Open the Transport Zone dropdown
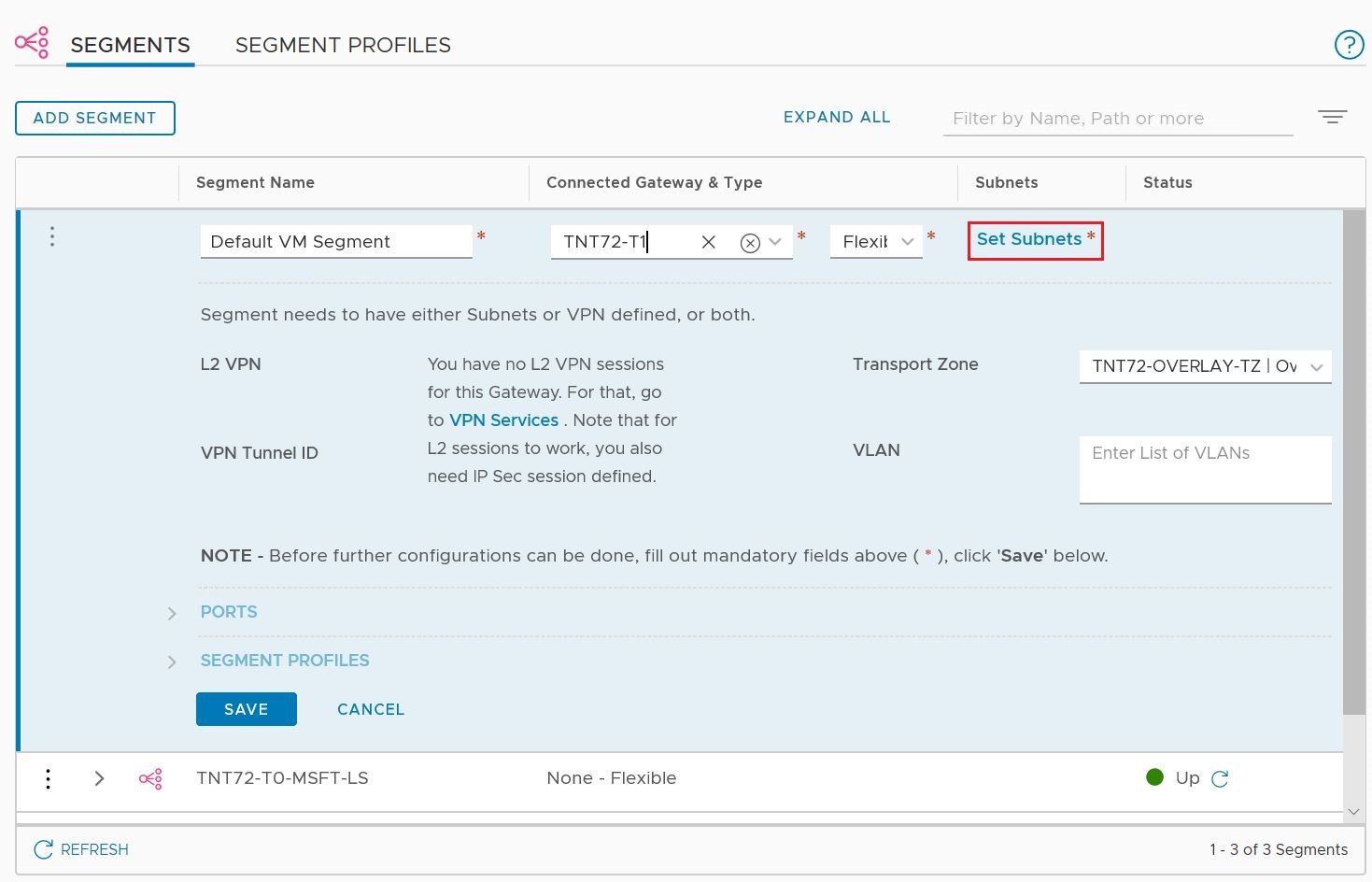The width and height of the screenshot is (1372, 882). tap(1316, 366)
